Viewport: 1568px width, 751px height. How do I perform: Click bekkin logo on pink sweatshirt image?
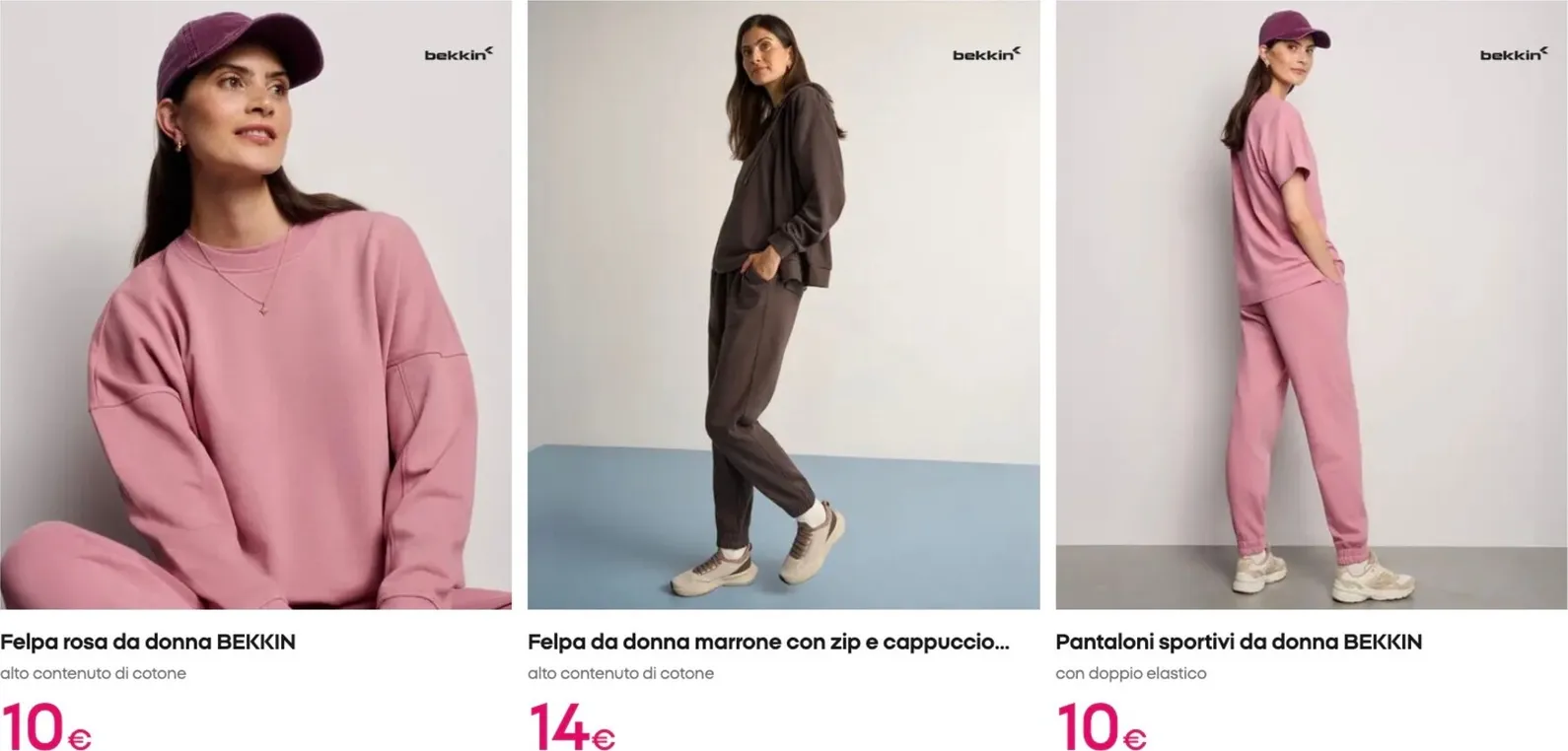pyautogui.click(x=459, y=53)
